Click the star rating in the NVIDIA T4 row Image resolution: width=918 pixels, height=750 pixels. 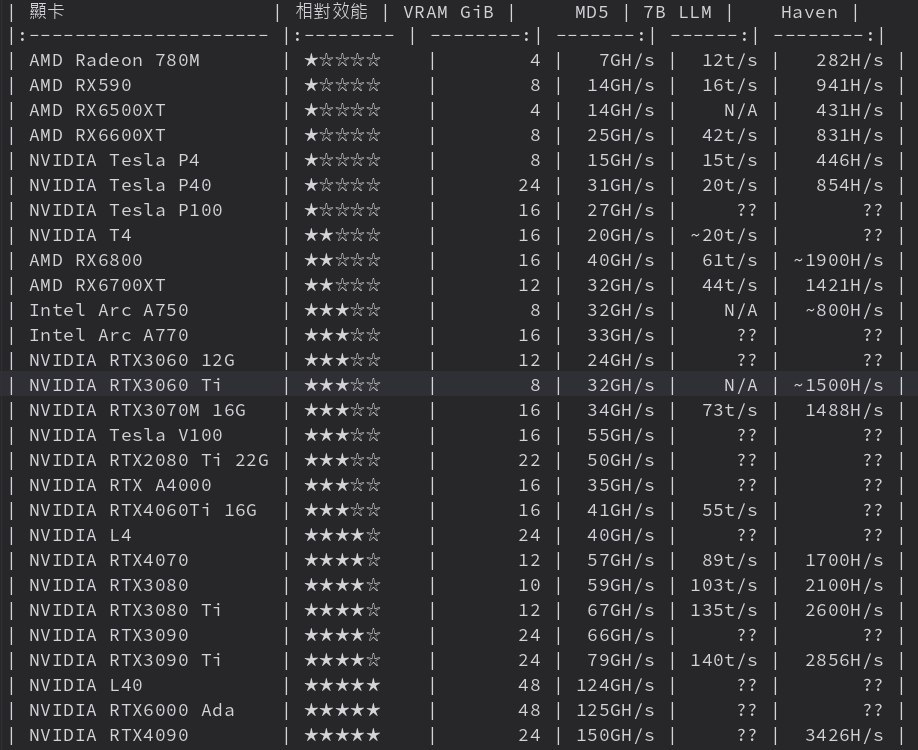coord(342,235)
